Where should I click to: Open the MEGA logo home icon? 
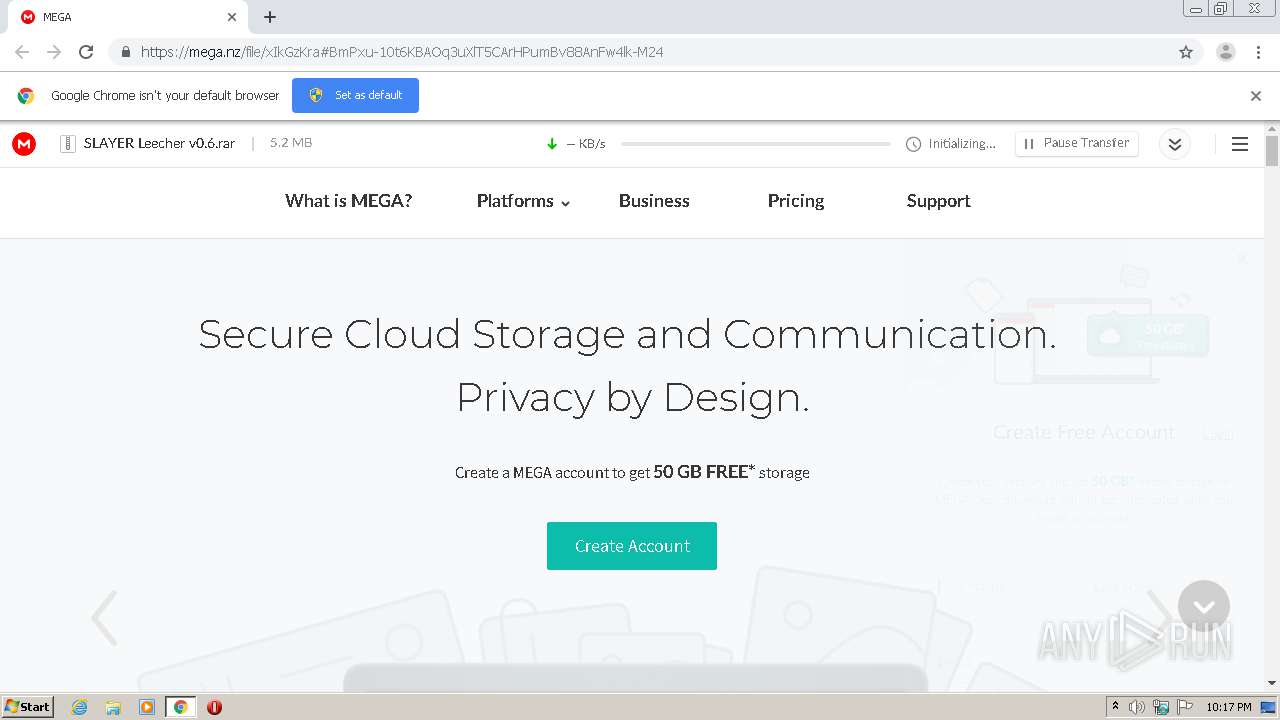pos(24,144)
